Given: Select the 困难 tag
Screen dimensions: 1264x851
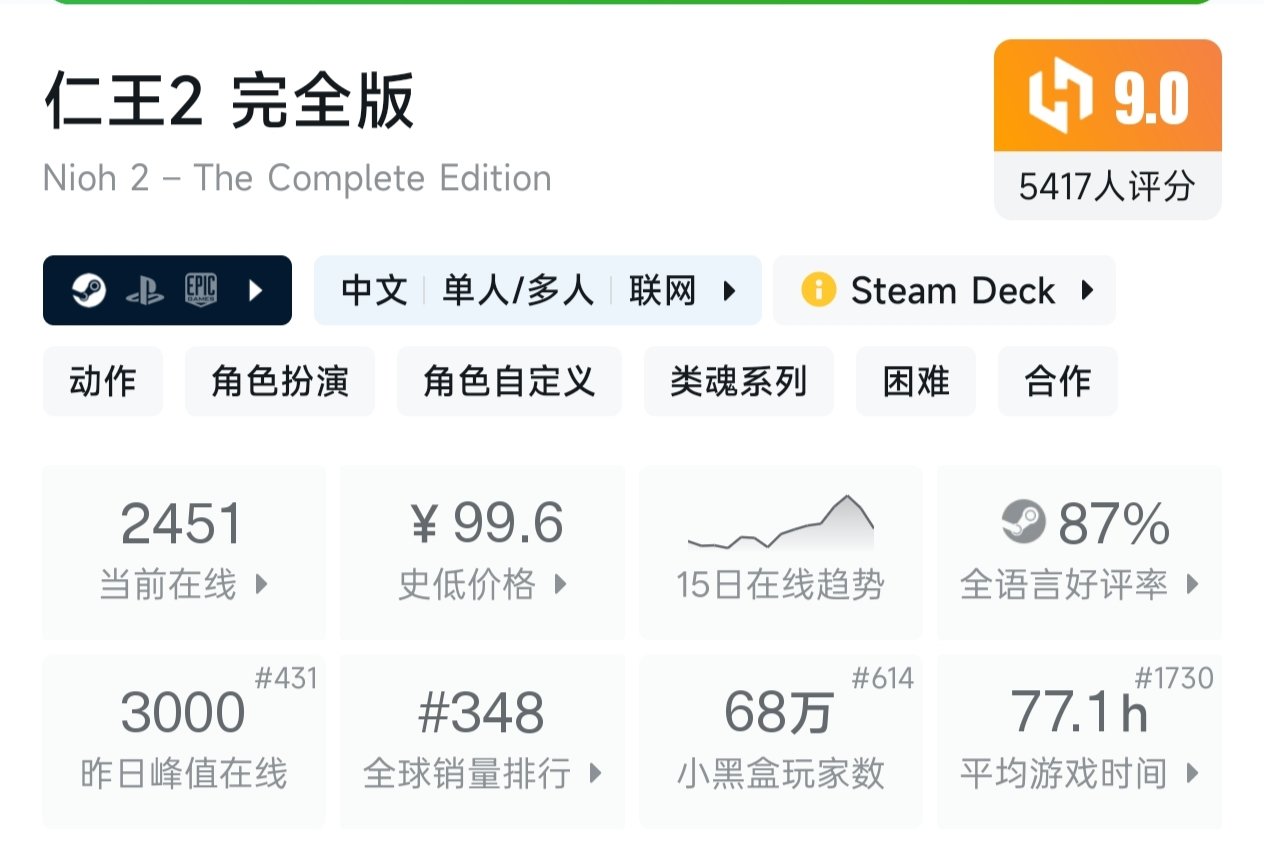Looking at the screenshot, I should 916,381.
